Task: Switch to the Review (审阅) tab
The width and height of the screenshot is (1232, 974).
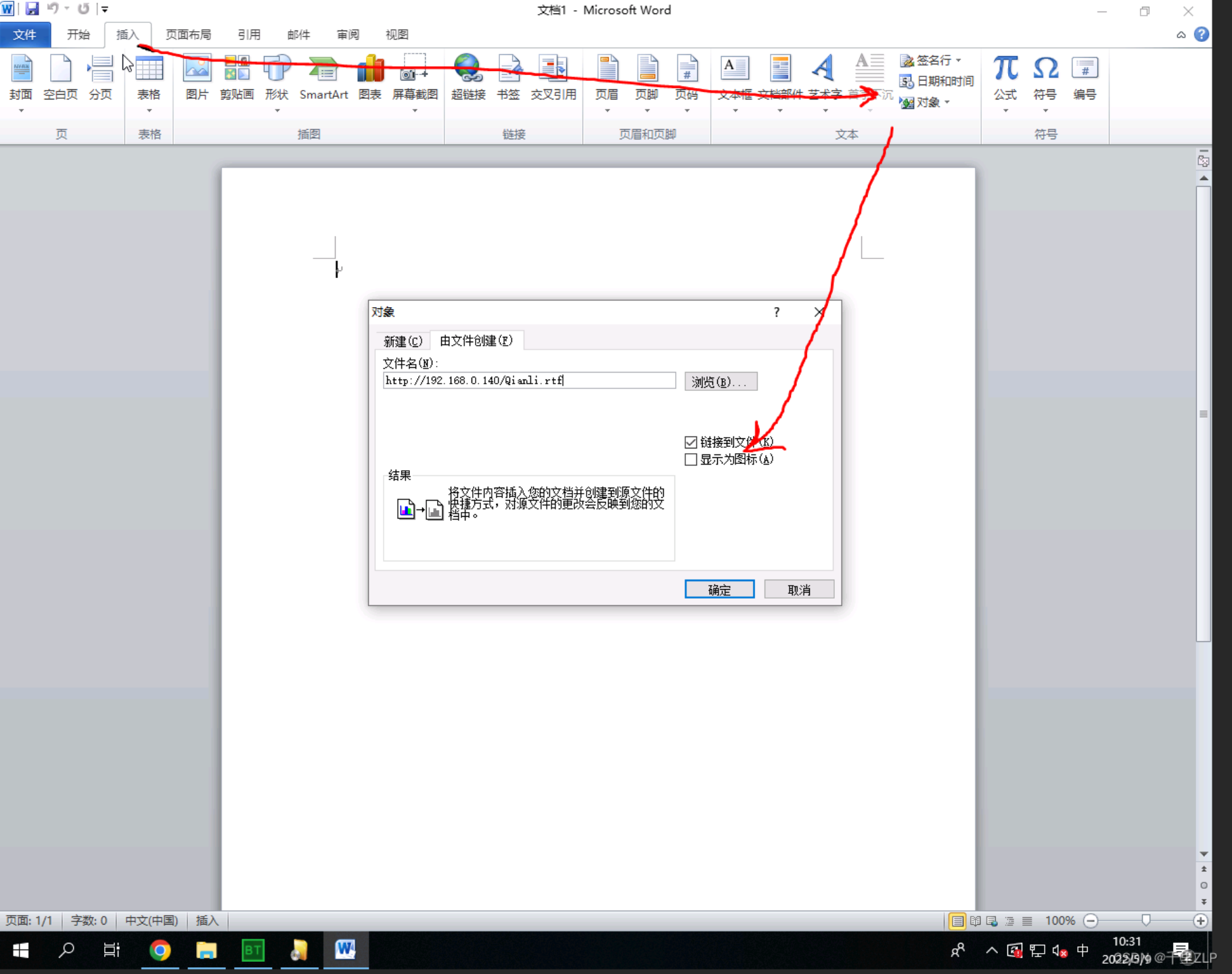Action: tap(348, 34)
